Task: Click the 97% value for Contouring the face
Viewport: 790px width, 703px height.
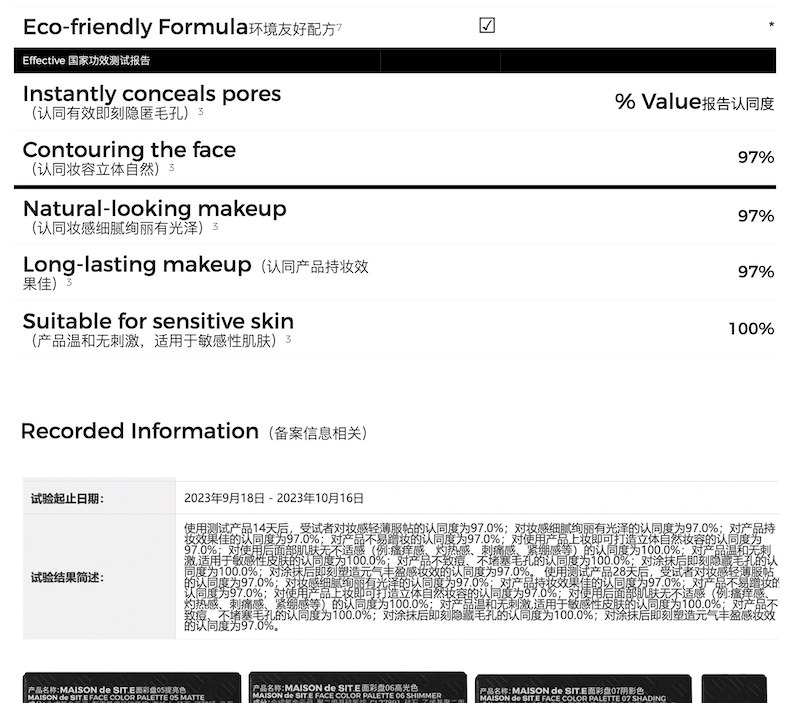Action: click(755, 158)
